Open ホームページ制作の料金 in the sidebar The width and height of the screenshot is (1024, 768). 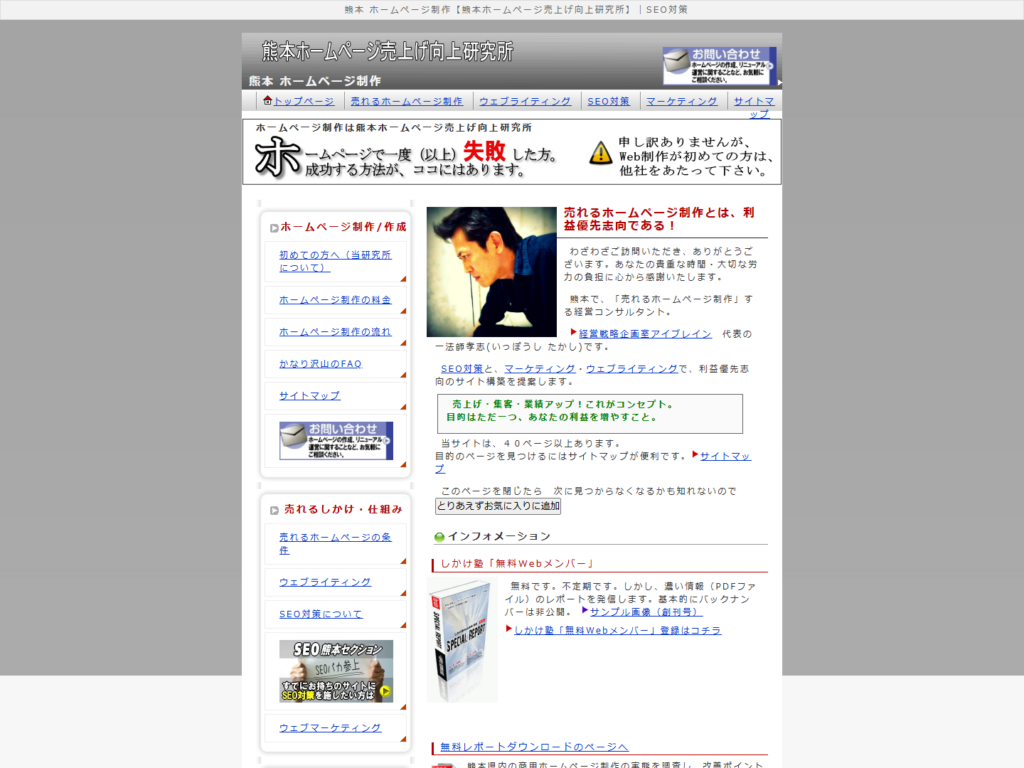[335, 300]
